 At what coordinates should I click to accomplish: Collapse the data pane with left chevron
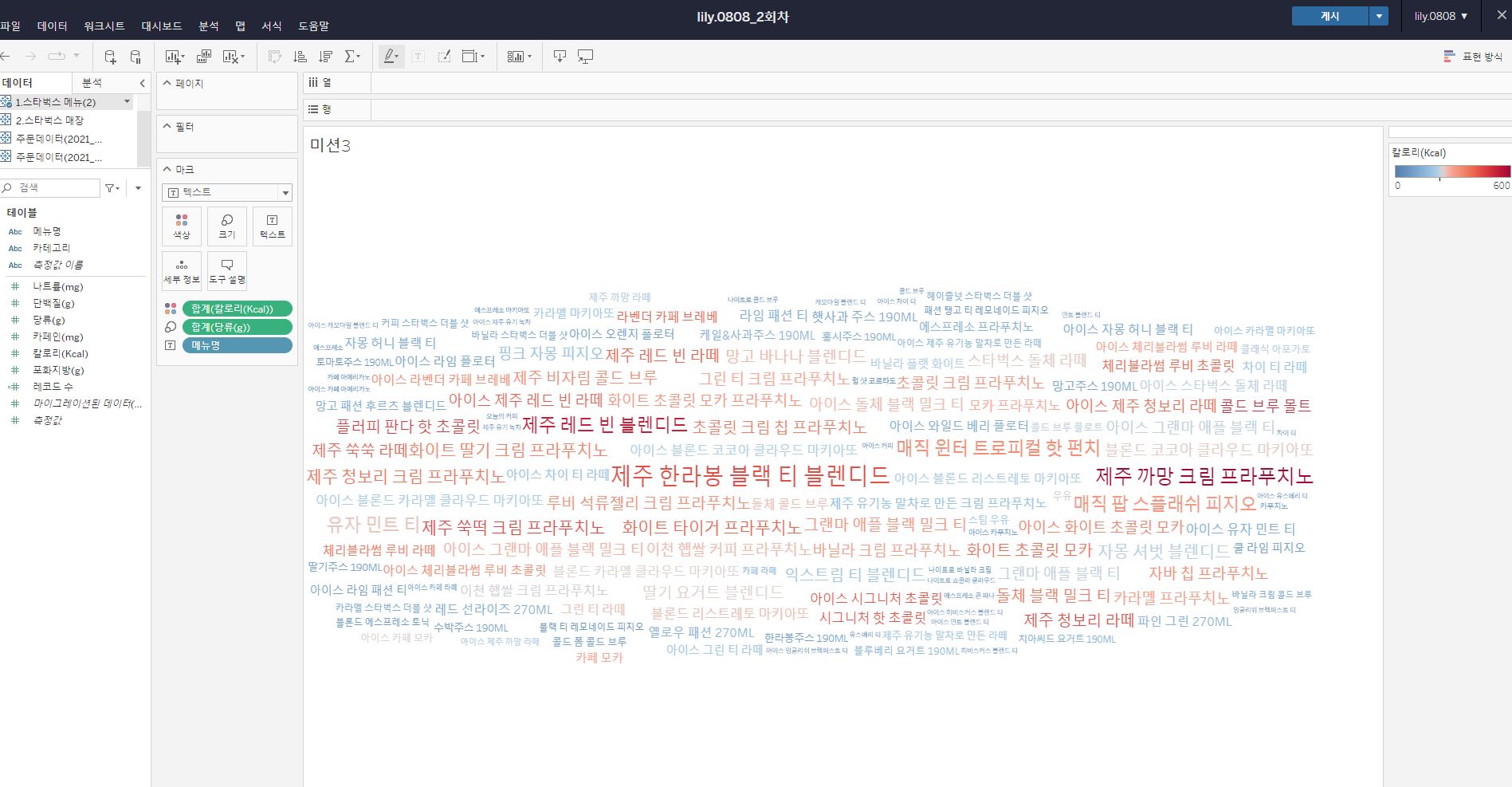point(143,83)
